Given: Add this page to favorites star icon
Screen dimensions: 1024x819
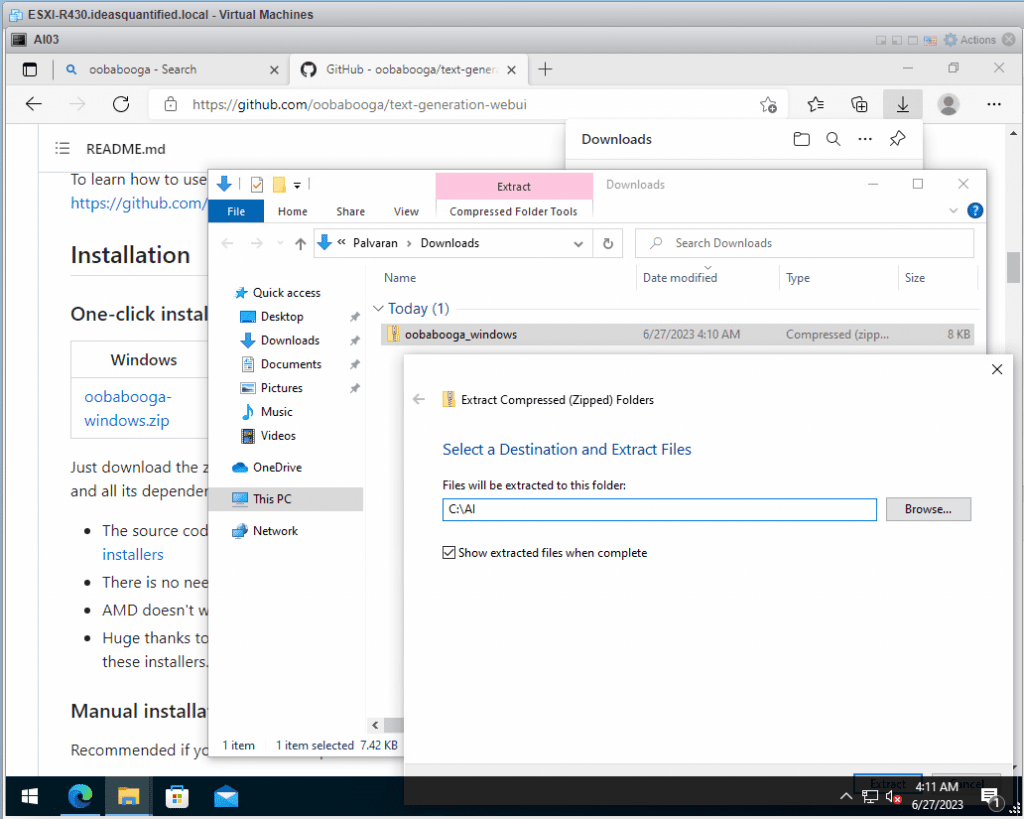Looking at the screenshot, I should coord(768,104).
